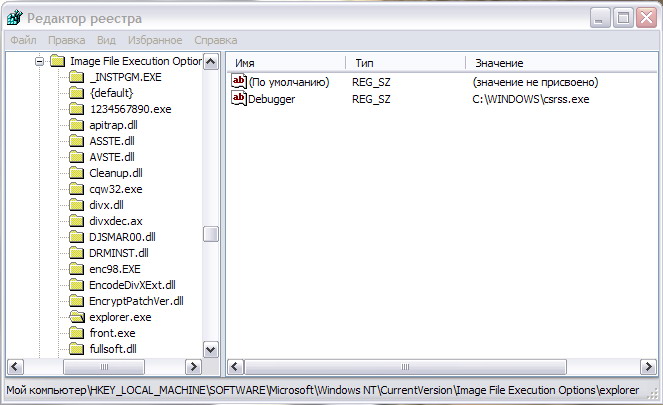The width and height of the screenshot is (663, 405).
Task: Click the divx.dll folder icon
Action: pyautogui.click(x=77, y=205)
